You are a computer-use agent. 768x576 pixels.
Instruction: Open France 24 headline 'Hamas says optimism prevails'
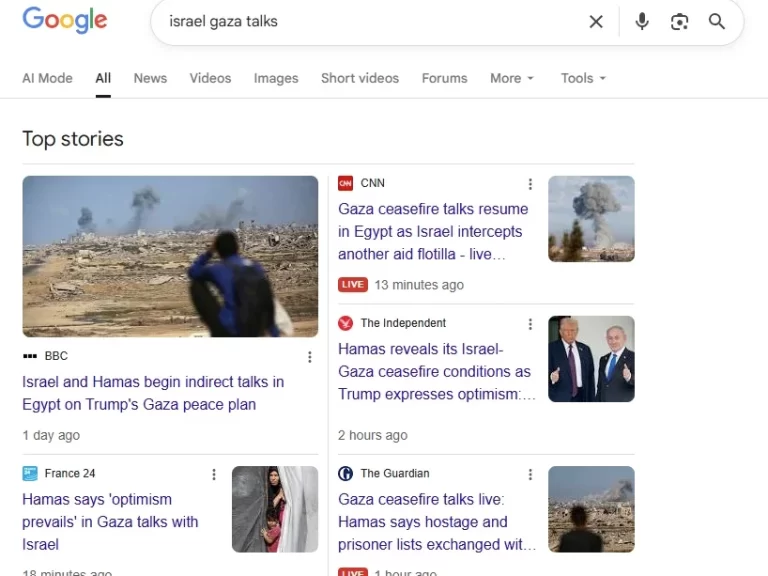[110, 522]
